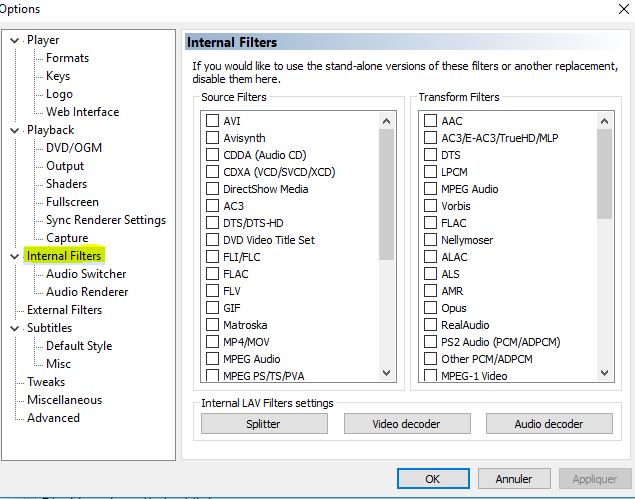Click the Video decoder button
Image resolution: width=635 pixels, height=499 pixels.
click(x=406, y=424)
